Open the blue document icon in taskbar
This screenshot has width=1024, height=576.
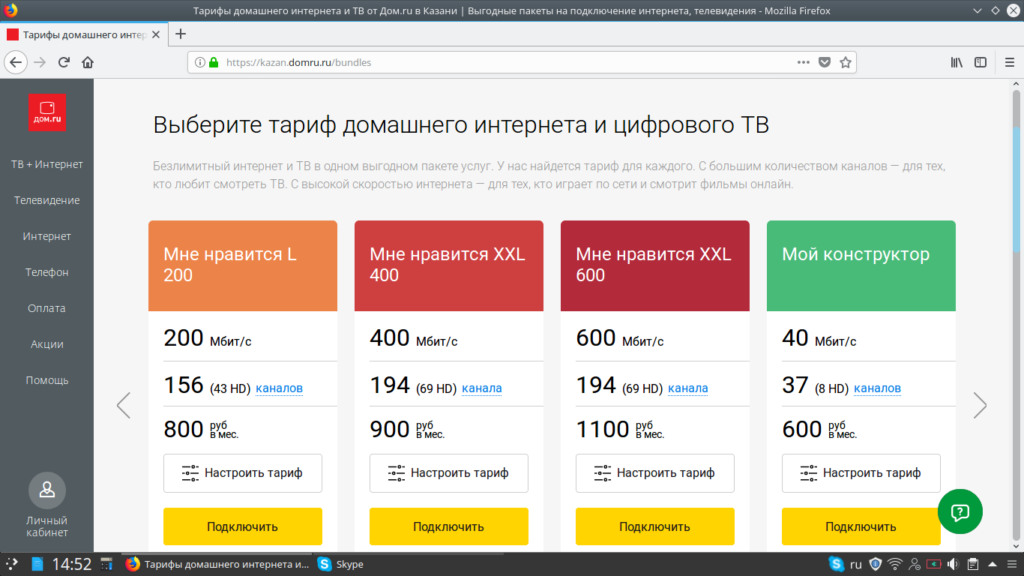[x=37, y=564]
